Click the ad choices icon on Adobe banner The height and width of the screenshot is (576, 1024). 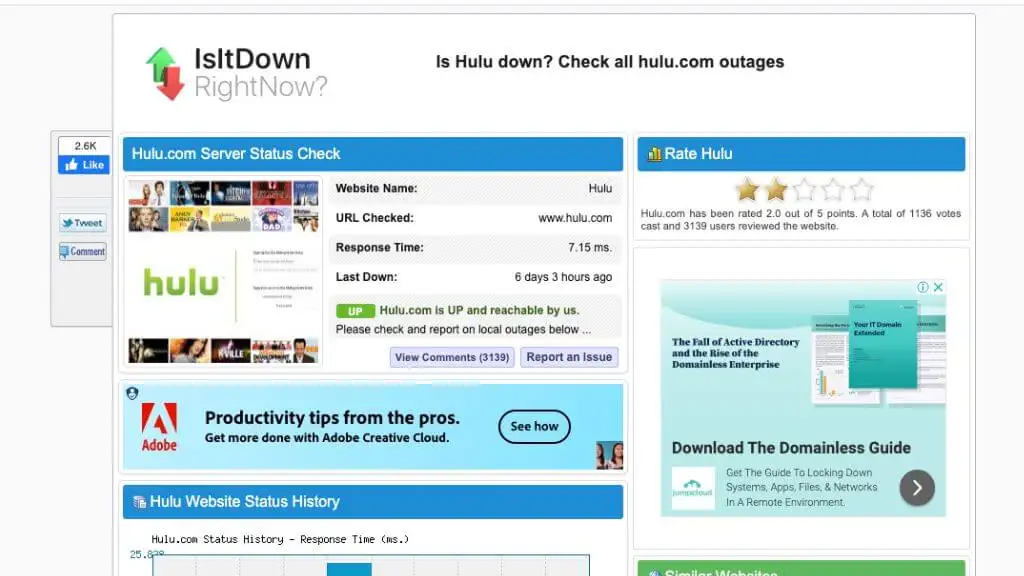[x=133, y=393]
